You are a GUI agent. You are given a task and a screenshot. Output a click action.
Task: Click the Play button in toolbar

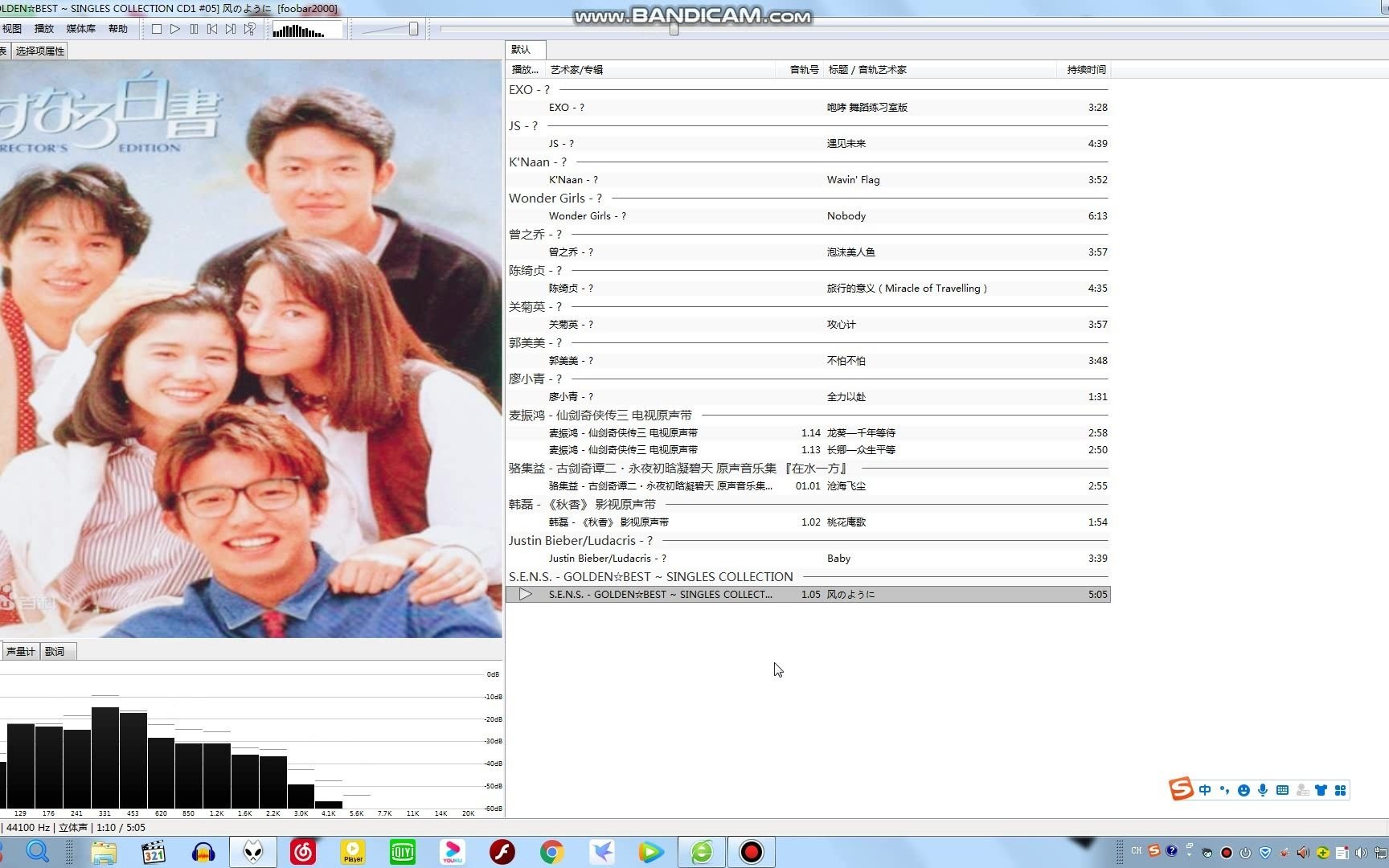tap(175, 29)
